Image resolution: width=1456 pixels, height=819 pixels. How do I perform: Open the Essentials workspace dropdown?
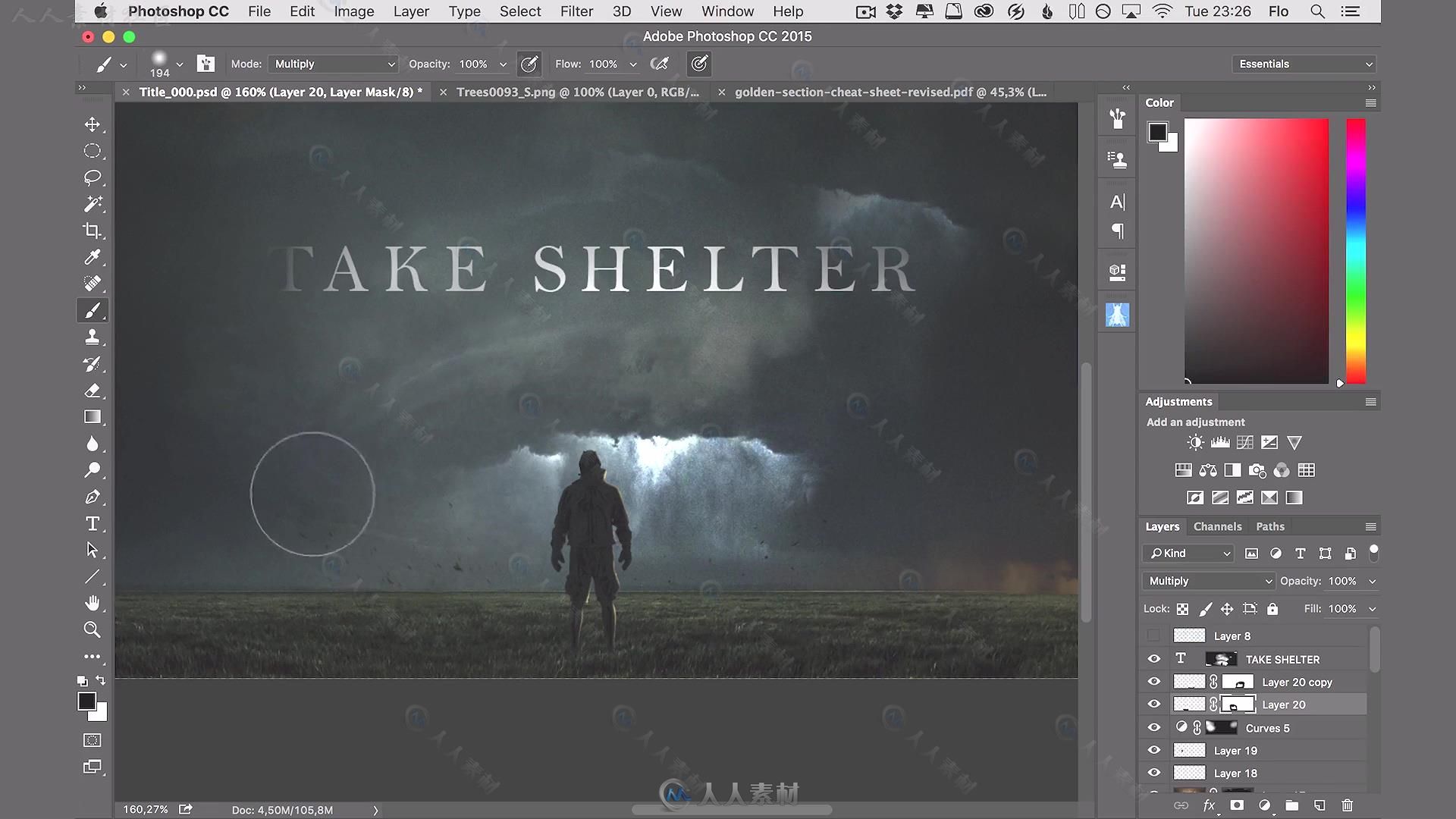(x=1304, y=64)
